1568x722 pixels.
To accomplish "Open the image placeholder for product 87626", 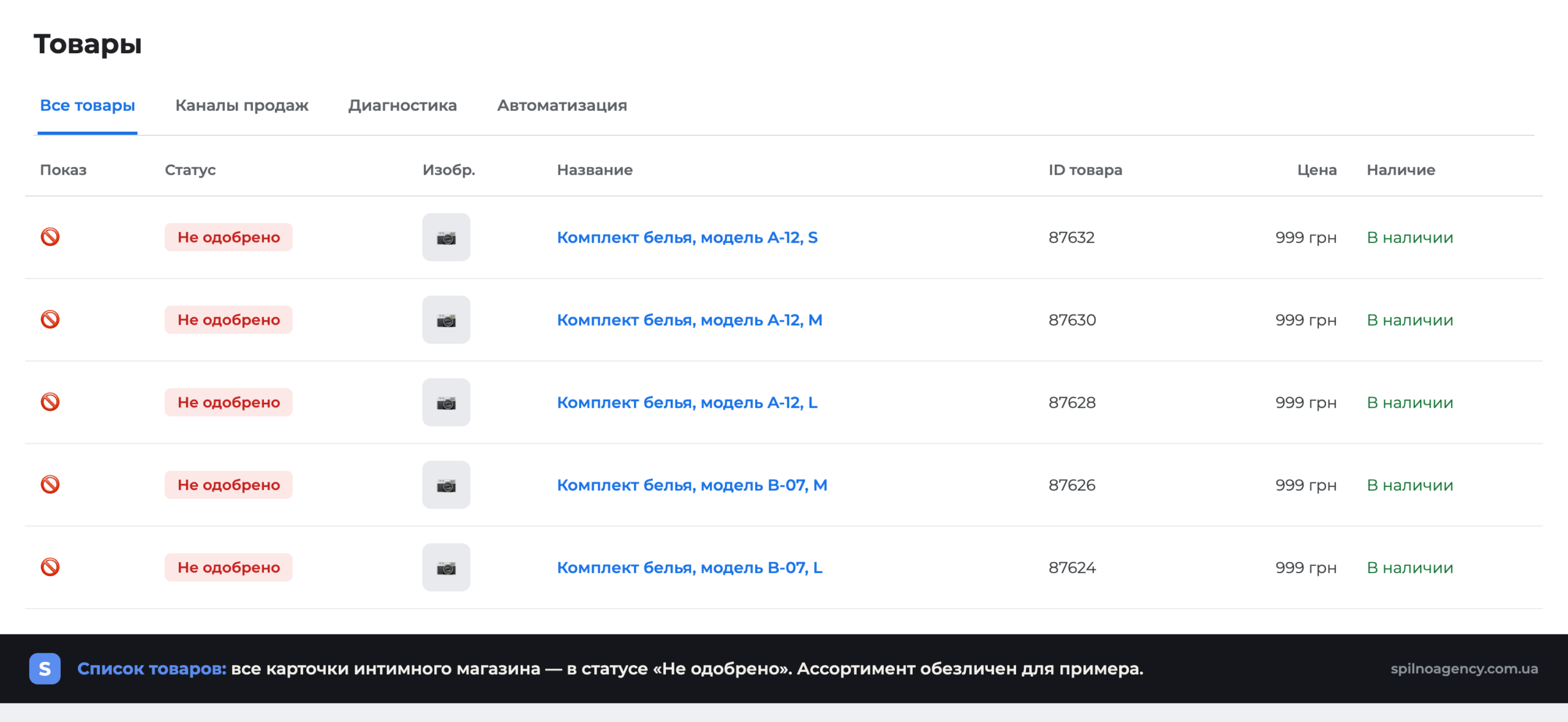I will 446,484.
